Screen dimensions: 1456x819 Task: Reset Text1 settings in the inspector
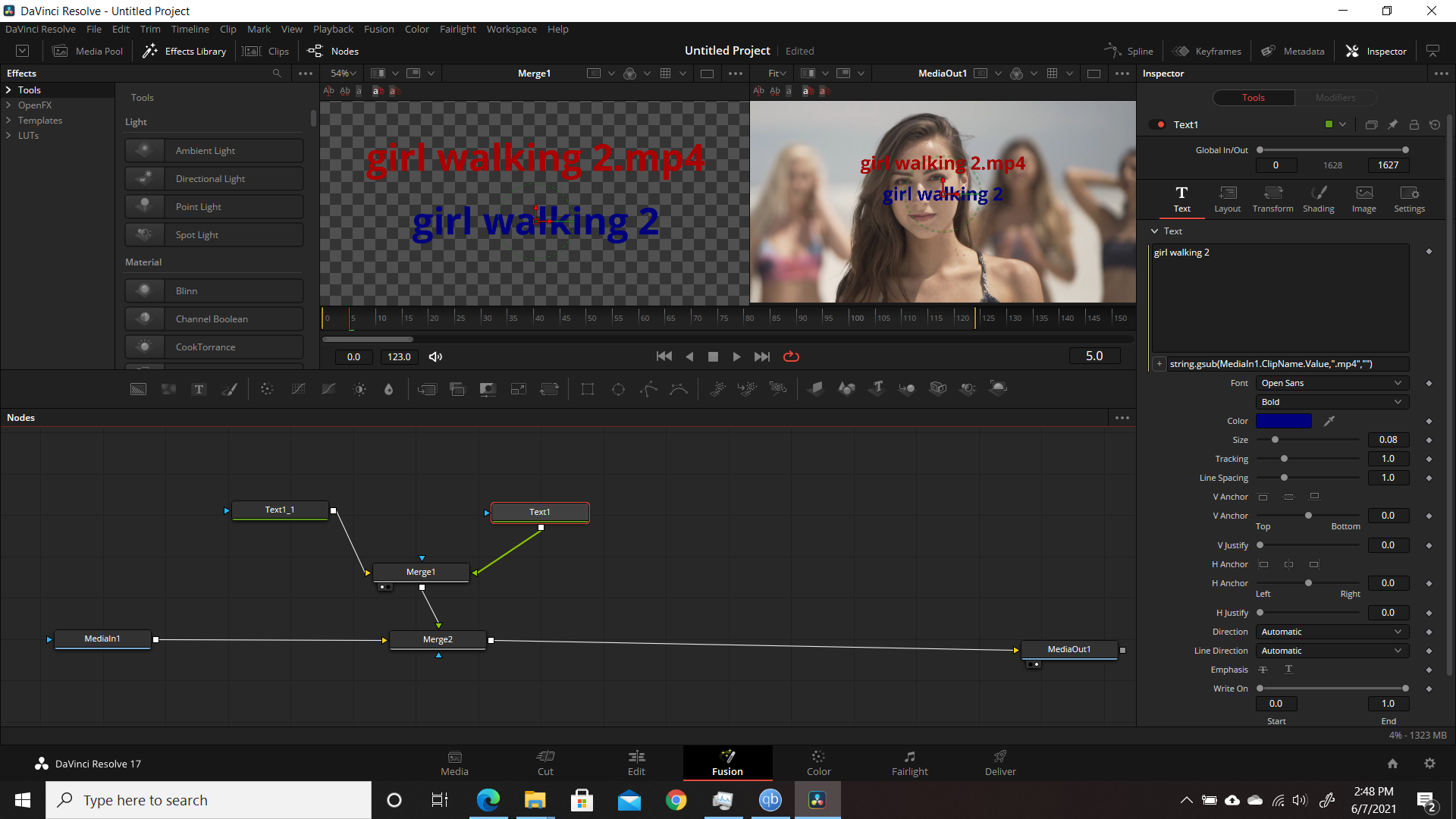1435,124
